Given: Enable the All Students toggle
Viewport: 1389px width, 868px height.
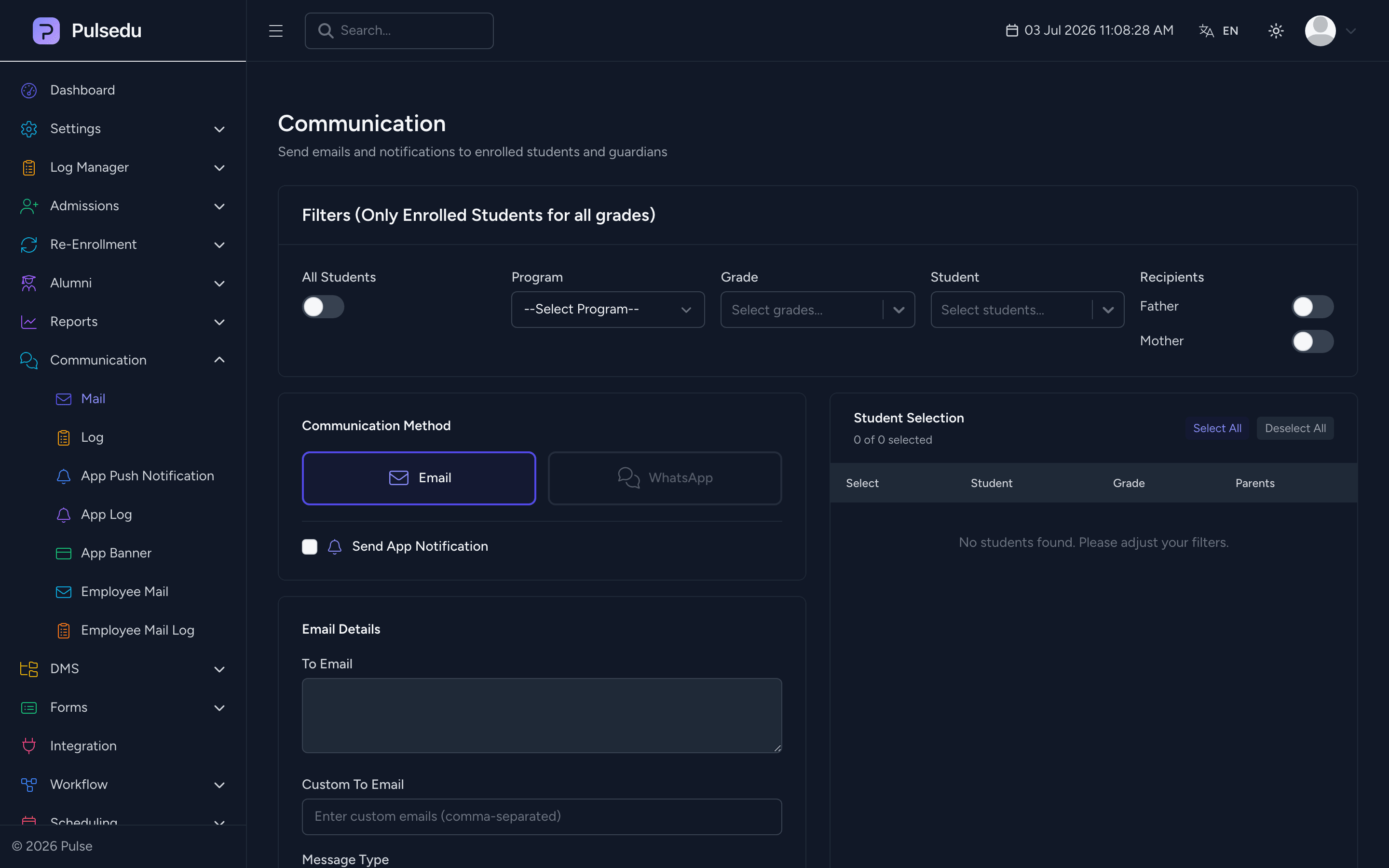Looking at the screenshot, I should tap(323, 307).
